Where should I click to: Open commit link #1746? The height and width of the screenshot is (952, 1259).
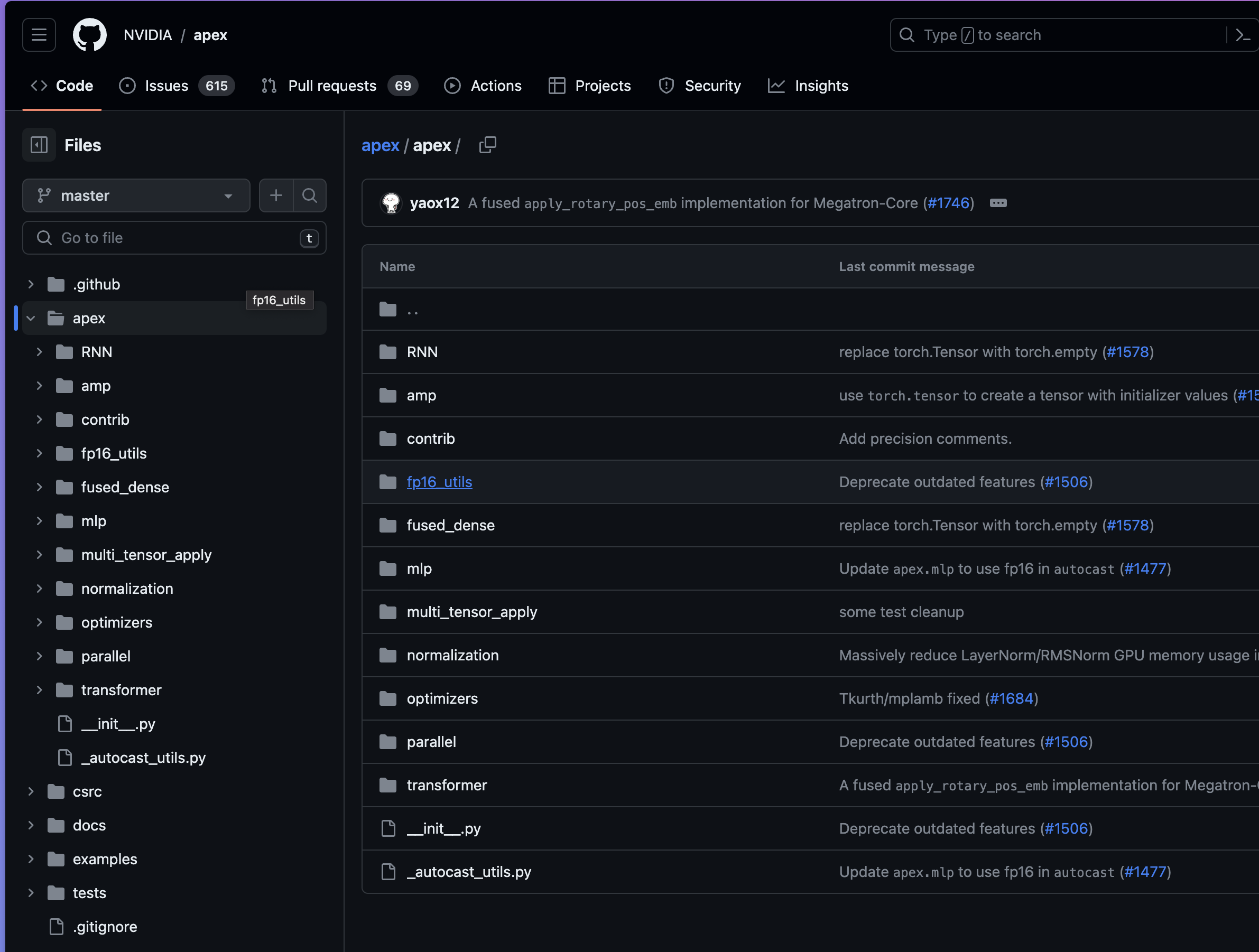point(948,203)
